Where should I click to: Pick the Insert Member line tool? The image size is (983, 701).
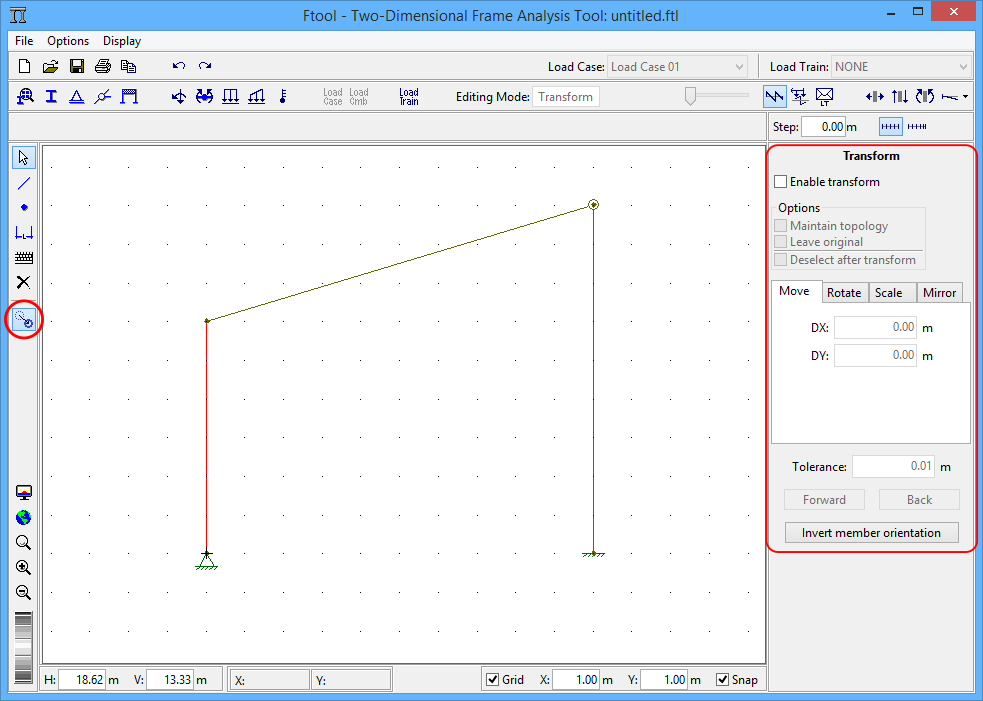tap(24, 183)
